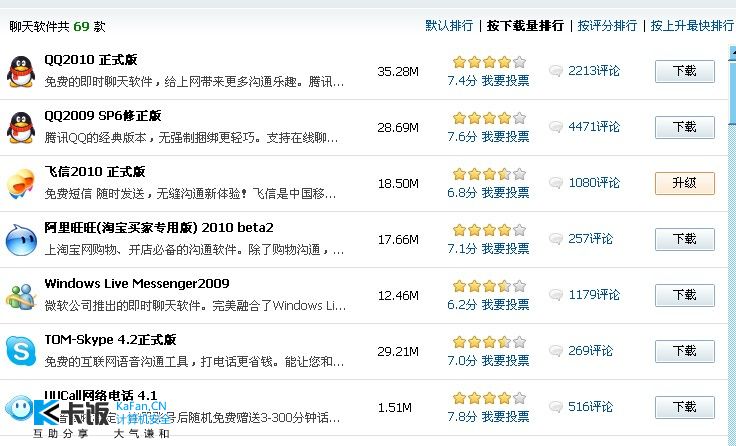Click the star rating for 飞信2010

point(489,174)
